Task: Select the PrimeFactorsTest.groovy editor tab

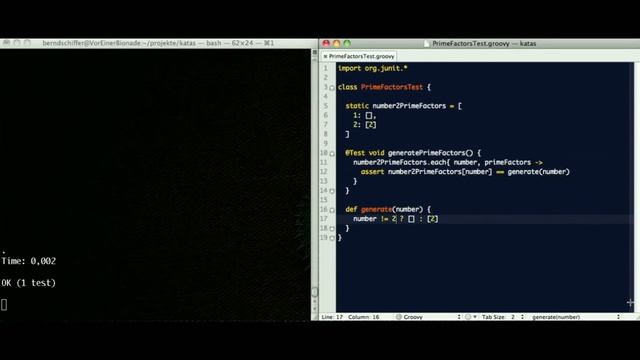Action: [359, 56]
